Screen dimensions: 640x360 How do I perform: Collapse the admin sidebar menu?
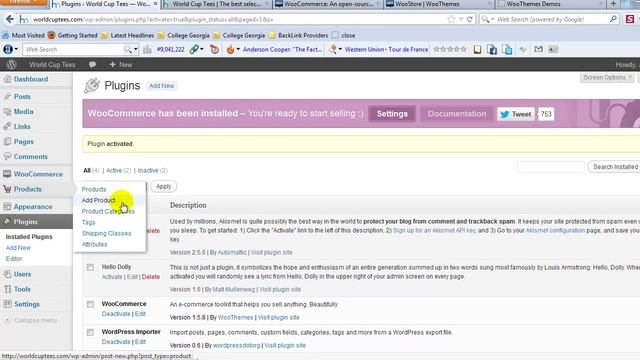[x=31, y=320]
